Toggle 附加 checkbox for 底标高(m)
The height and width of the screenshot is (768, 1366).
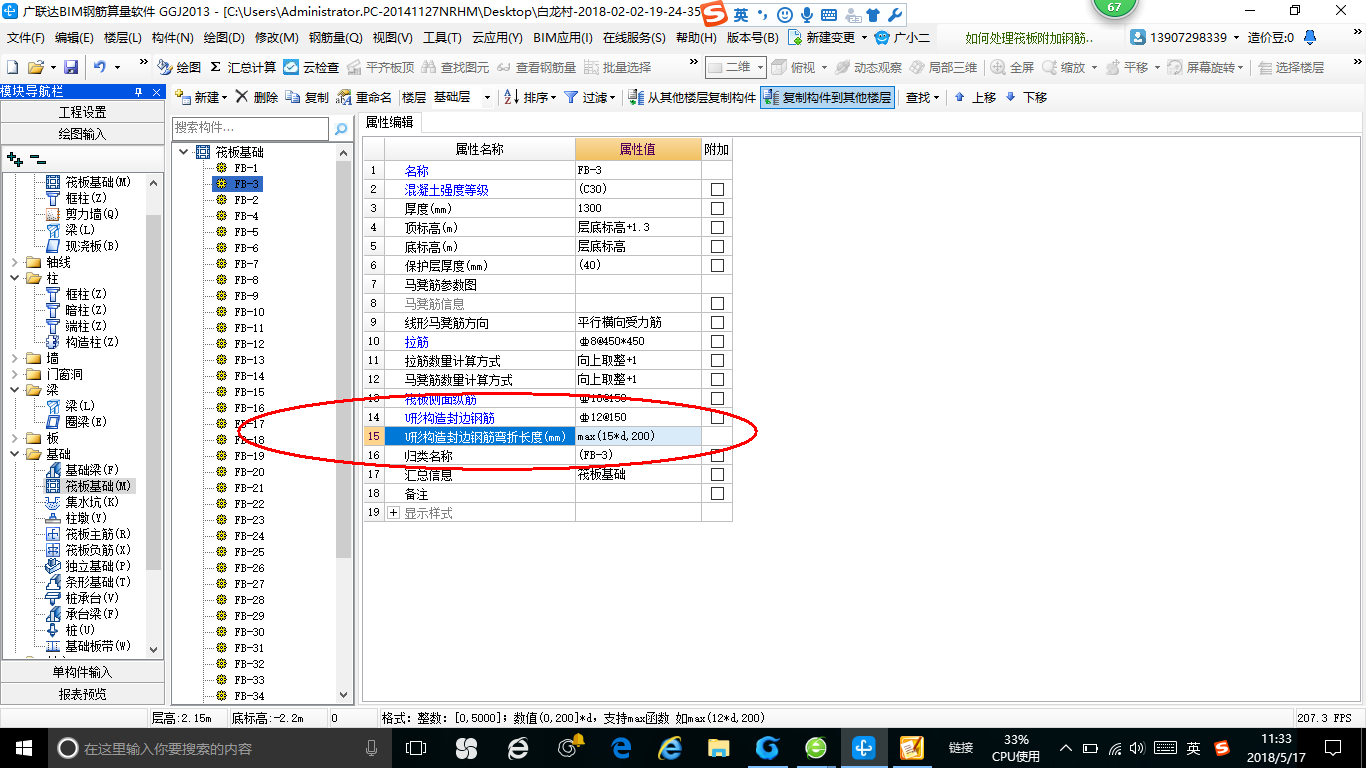click(x=717, y=246)
